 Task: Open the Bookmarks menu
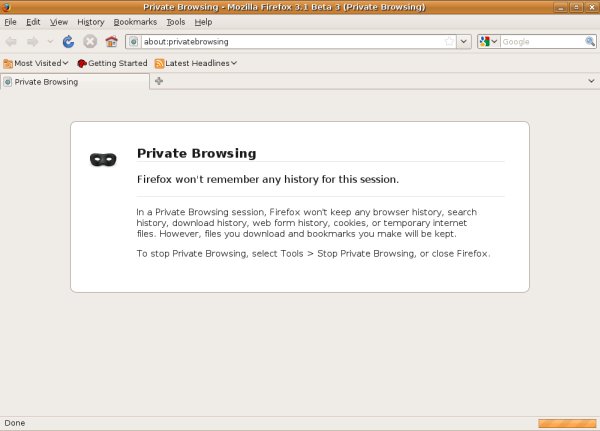[x=135, y=22]
